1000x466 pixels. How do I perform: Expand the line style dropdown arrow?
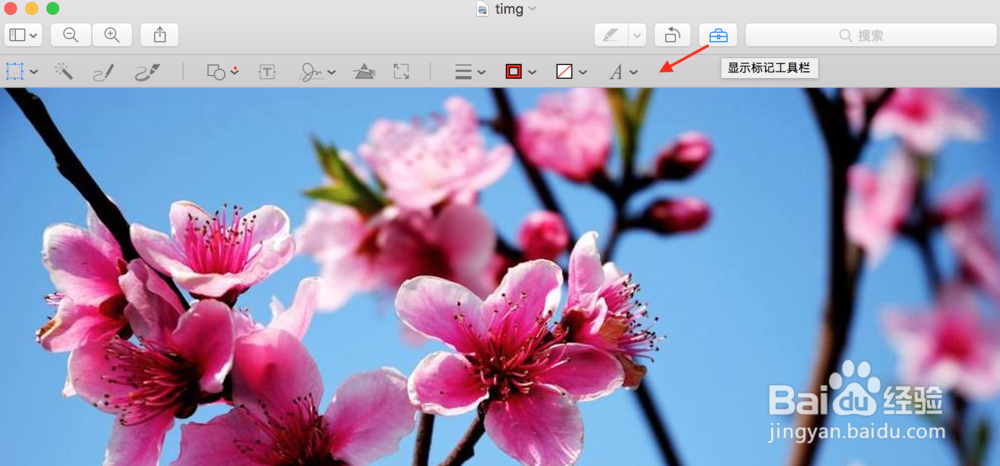click(x=482, y=72)
